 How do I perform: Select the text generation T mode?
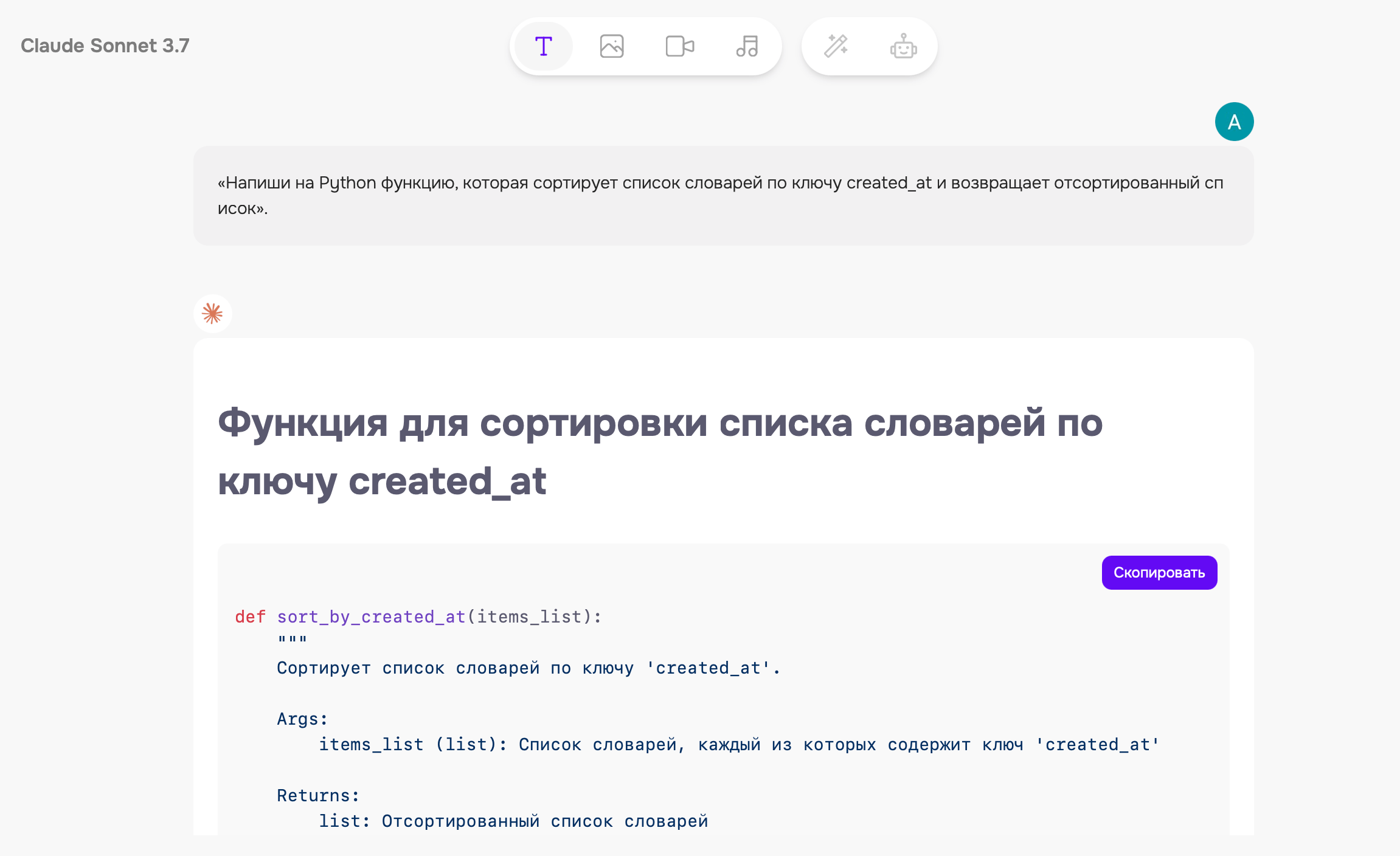click(x=543, y=46)
